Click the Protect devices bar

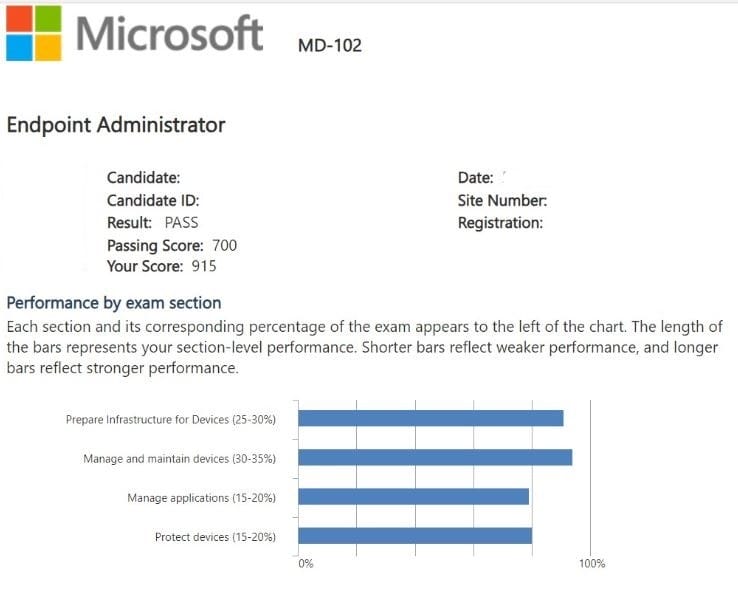[415, 536]
